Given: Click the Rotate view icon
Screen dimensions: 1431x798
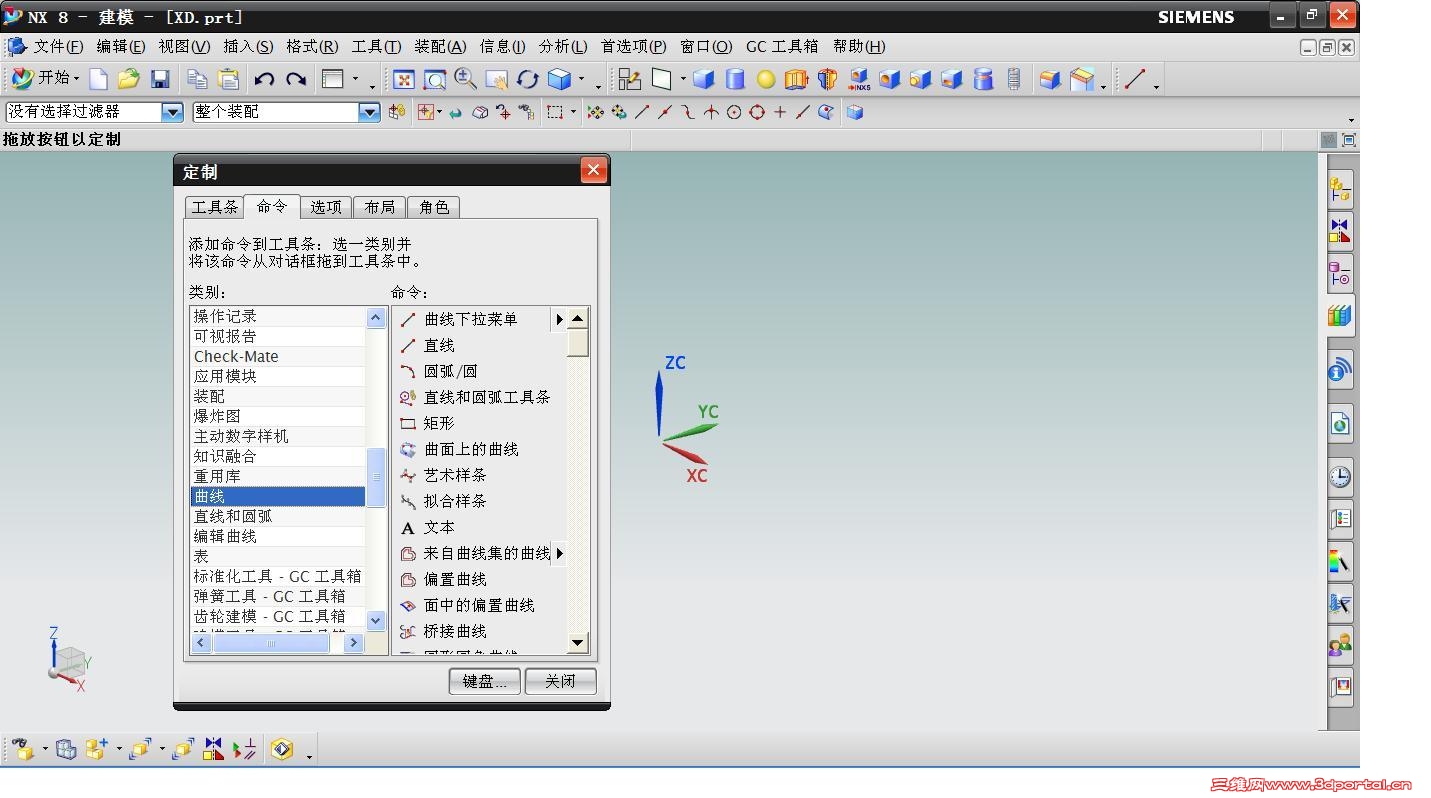Looking at the screenshot, I should pos(527,79).
